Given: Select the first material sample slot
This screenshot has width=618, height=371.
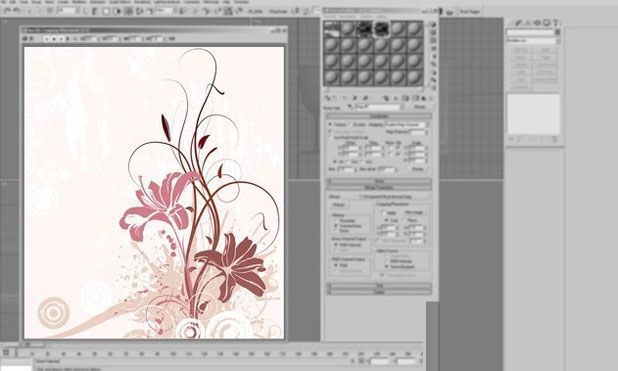Looking at the screenshot, I should [x=331, y=29].
